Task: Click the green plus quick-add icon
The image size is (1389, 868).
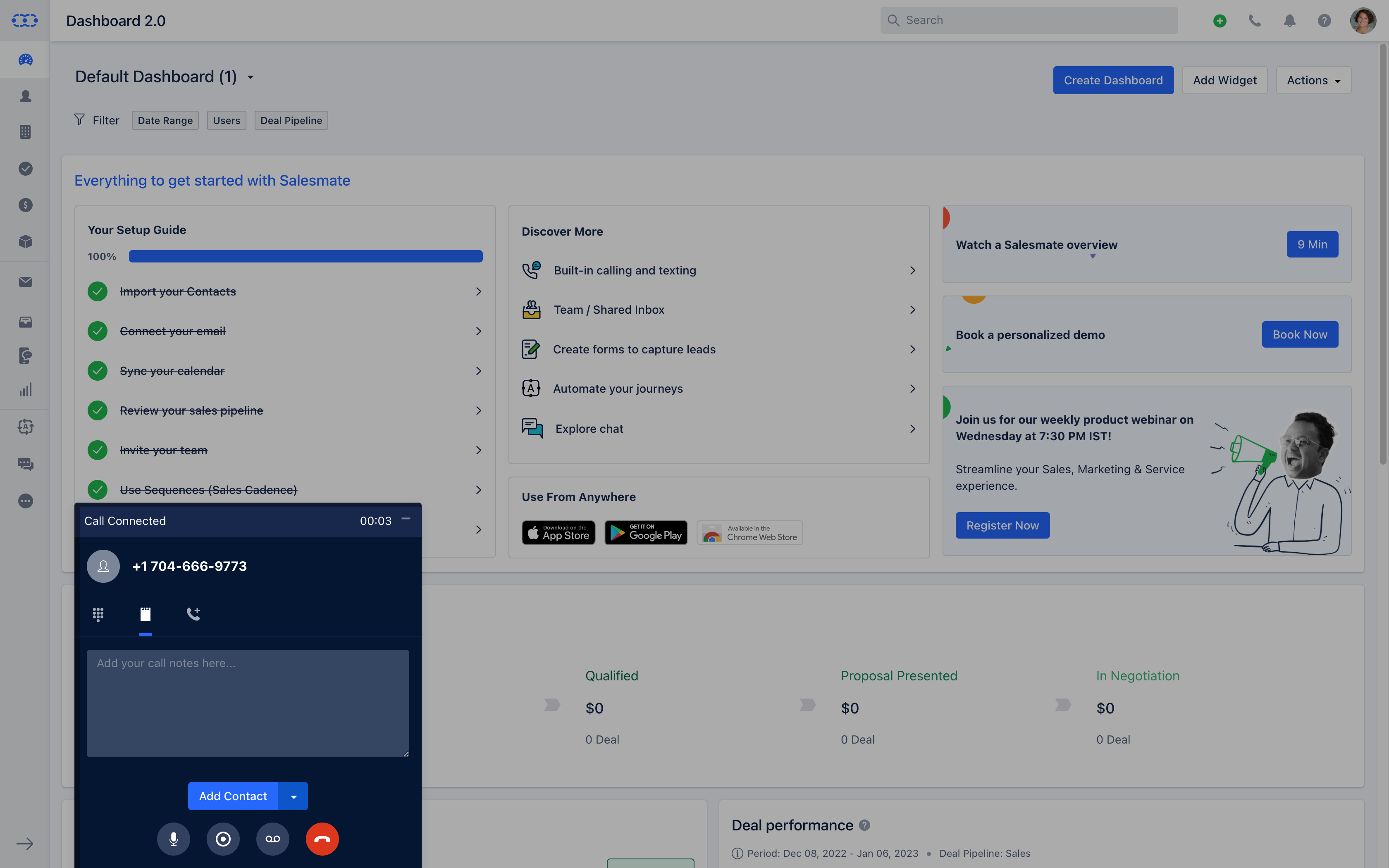Action: 1220,21
